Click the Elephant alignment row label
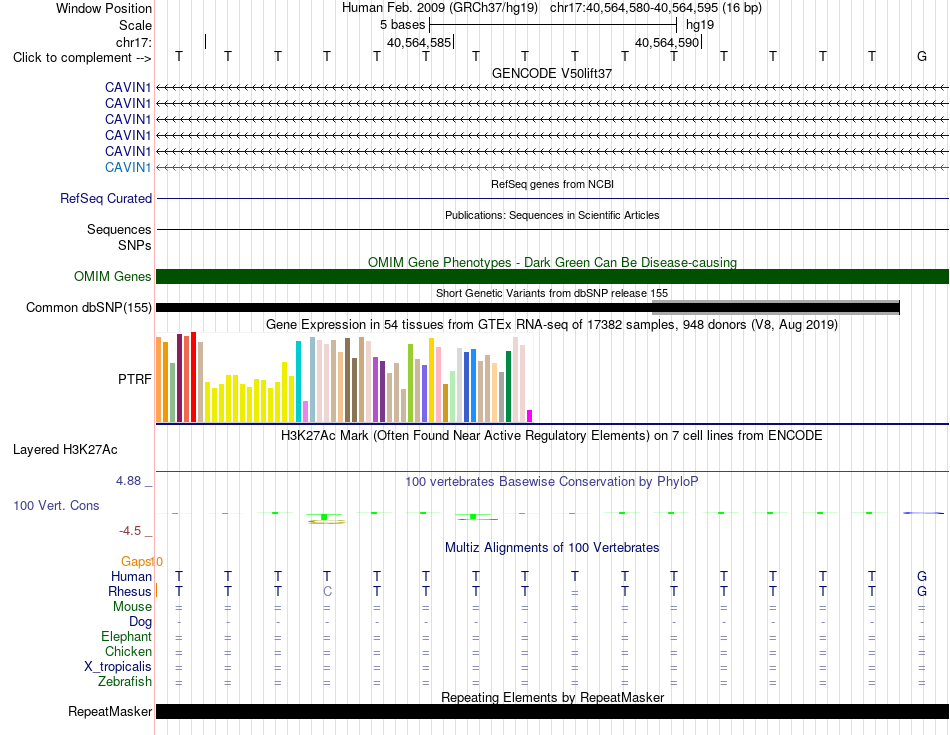The width and height of the screenshot is (950, 735). [126, 636]
